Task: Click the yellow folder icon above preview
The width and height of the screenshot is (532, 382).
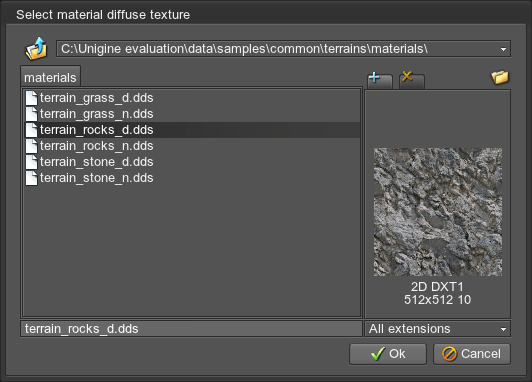Action: click(500, 77)
